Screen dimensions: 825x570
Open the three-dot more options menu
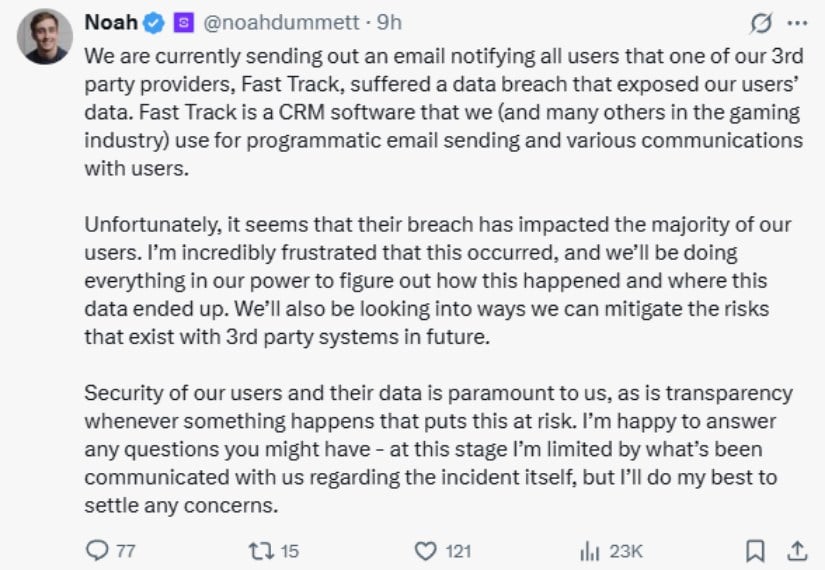point(797,22)
